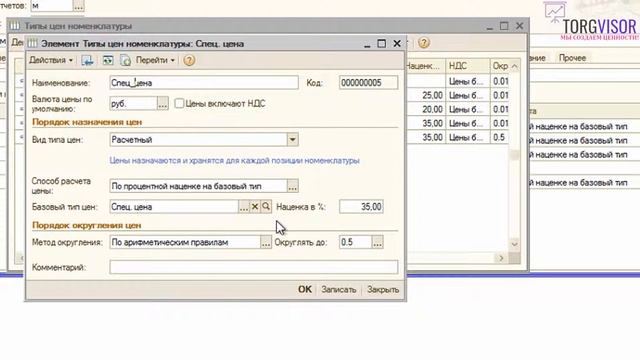Click horizontal scrollbar right arrow in list
This screenshot has width=640, height=360.
(x=501, y=258)
